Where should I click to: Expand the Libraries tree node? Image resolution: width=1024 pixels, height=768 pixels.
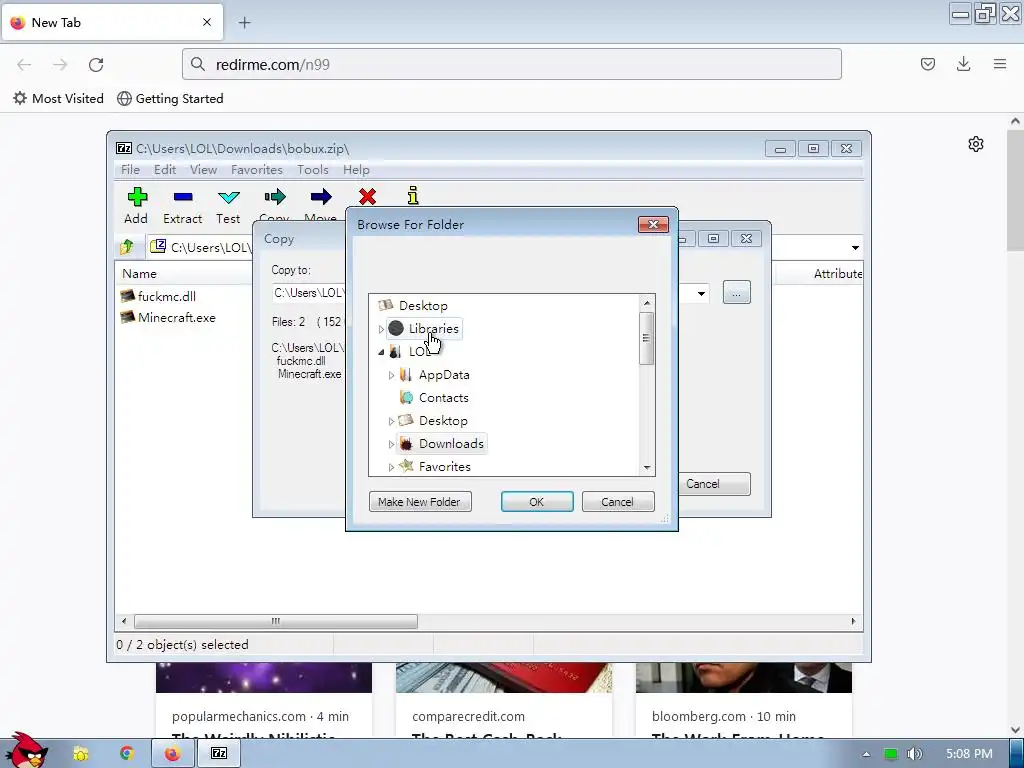[x=381, y=329]
